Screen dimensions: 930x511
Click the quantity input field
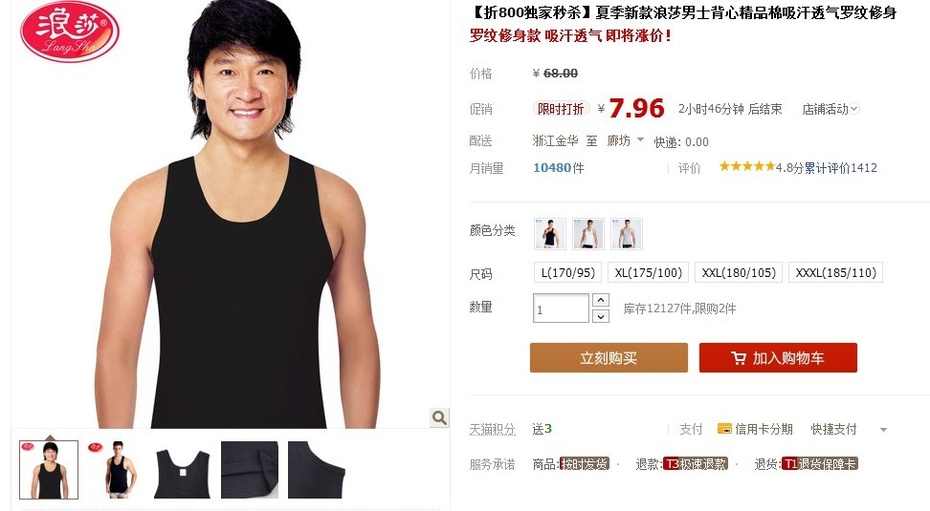560,308
